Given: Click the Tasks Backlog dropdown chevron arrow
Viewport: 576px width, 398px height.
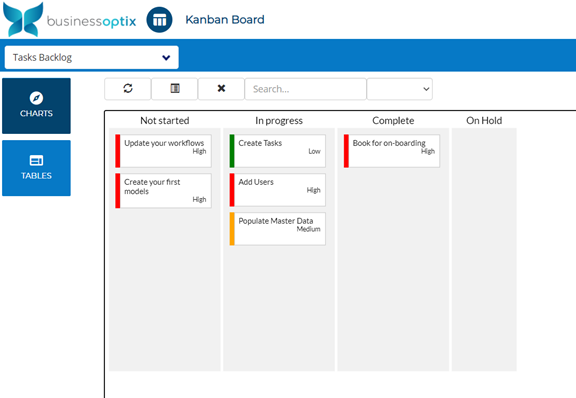Looking at the screenshot, I should point(166,58).
